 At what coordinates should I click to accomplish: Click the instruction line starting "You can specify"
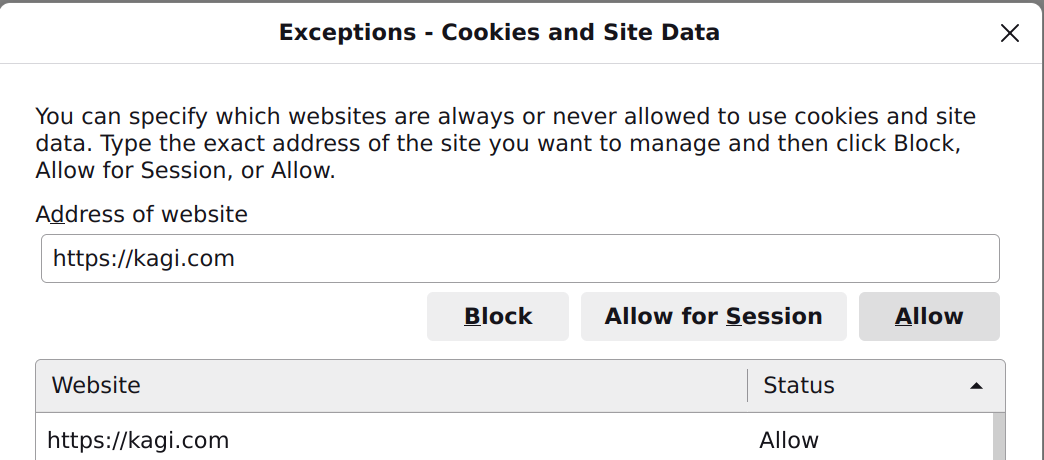pos(505,116)
